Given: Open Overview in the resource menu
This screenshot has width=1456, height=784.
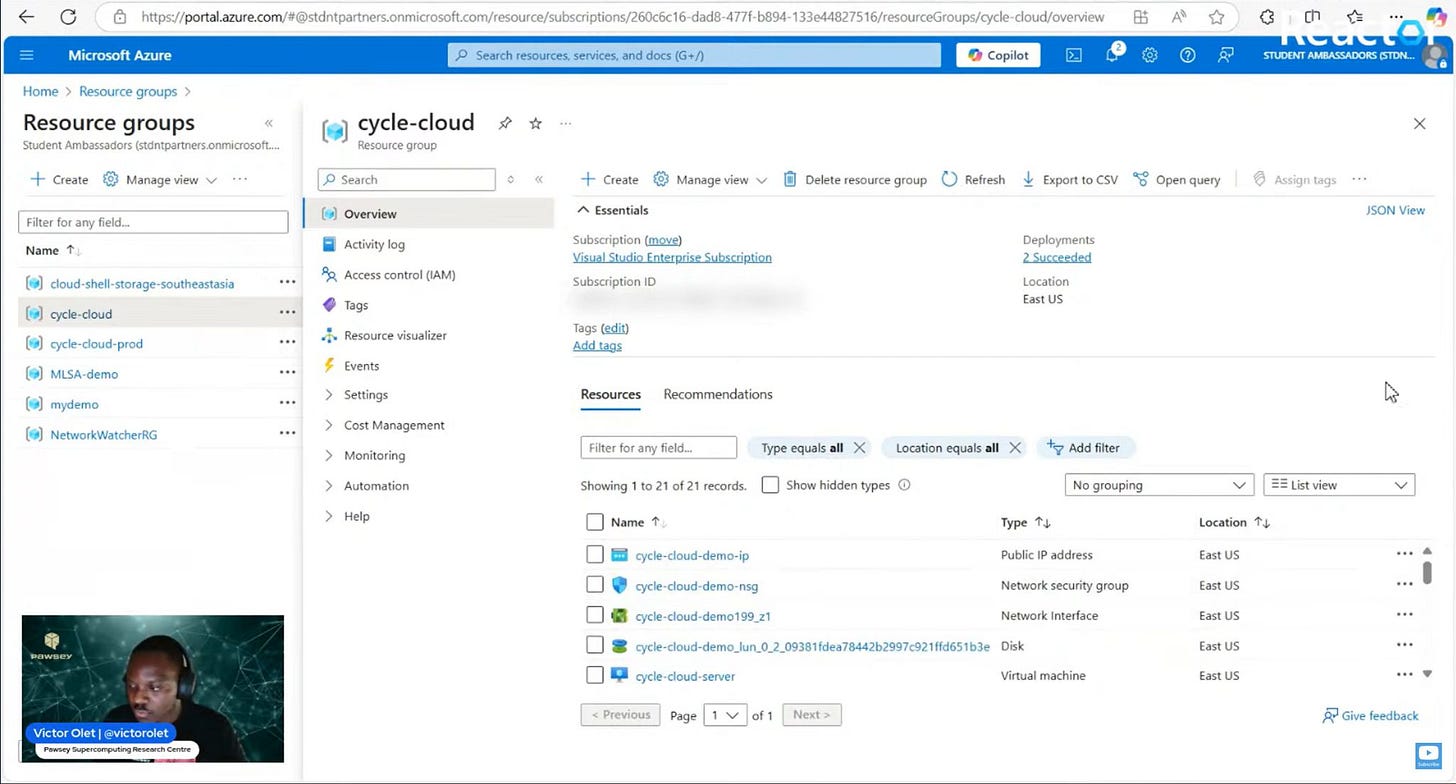Looking at the screenshot, I should [428, 214].
